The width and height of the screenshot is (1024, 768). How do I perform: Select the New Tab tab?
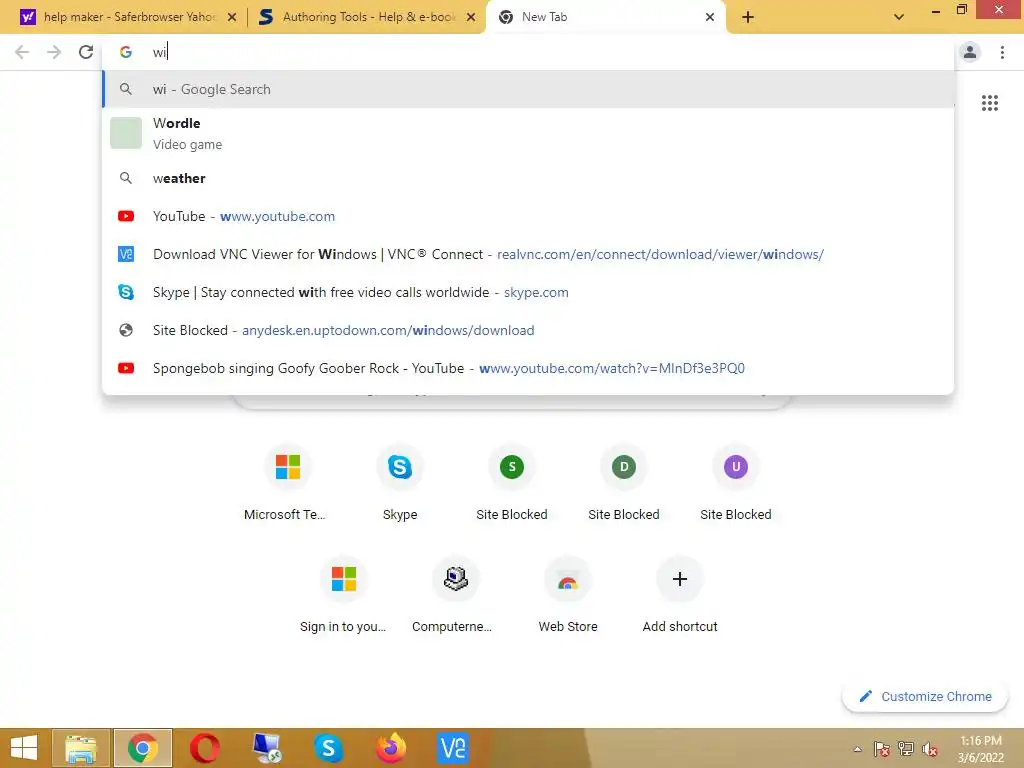click(605, 17)
